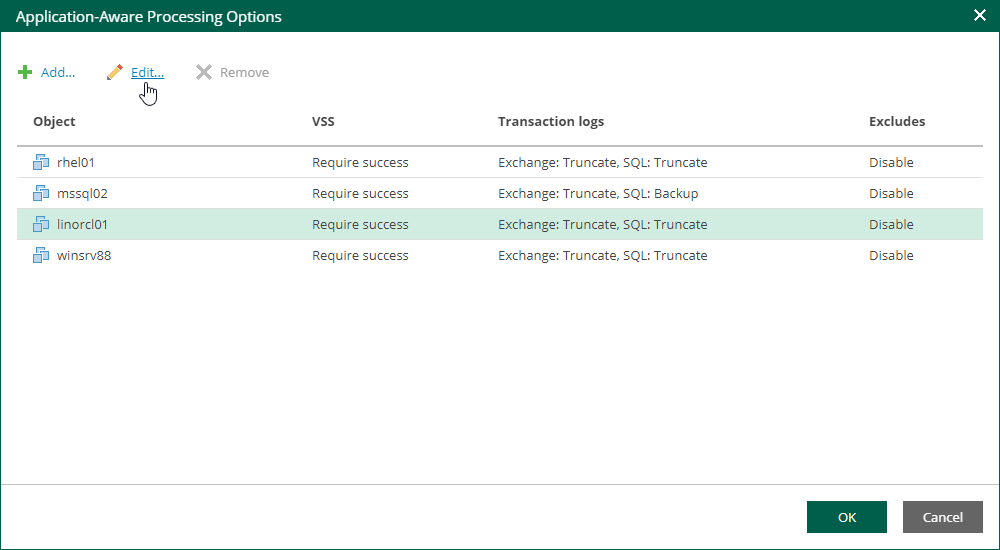Close the Application-Aware Processing Options dialog
The width and height of the screenshot is (1000, 550).
[x=980, y=16]
